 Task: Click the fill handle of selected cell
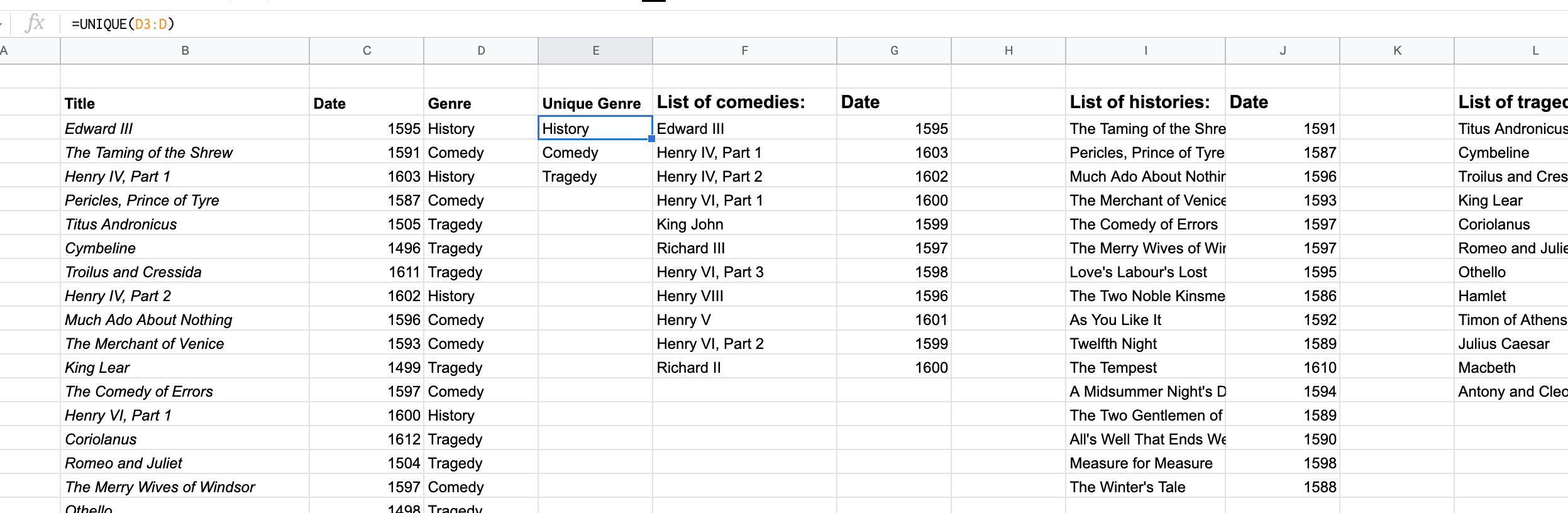(x=652, y=139)
